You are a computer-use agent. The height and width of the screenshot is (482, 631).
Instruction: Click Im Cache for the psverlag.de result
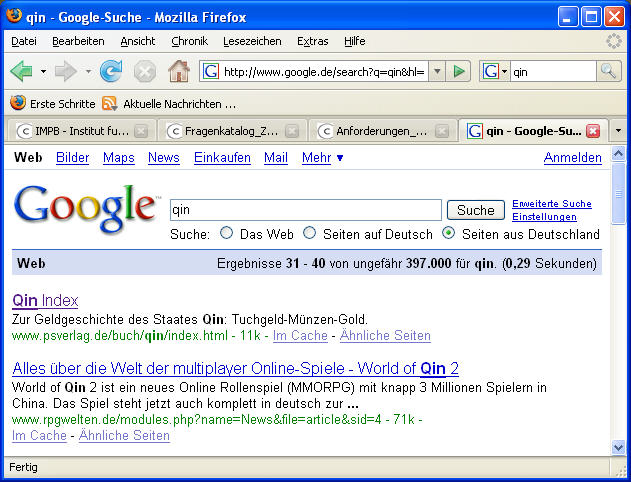(300, 335)
